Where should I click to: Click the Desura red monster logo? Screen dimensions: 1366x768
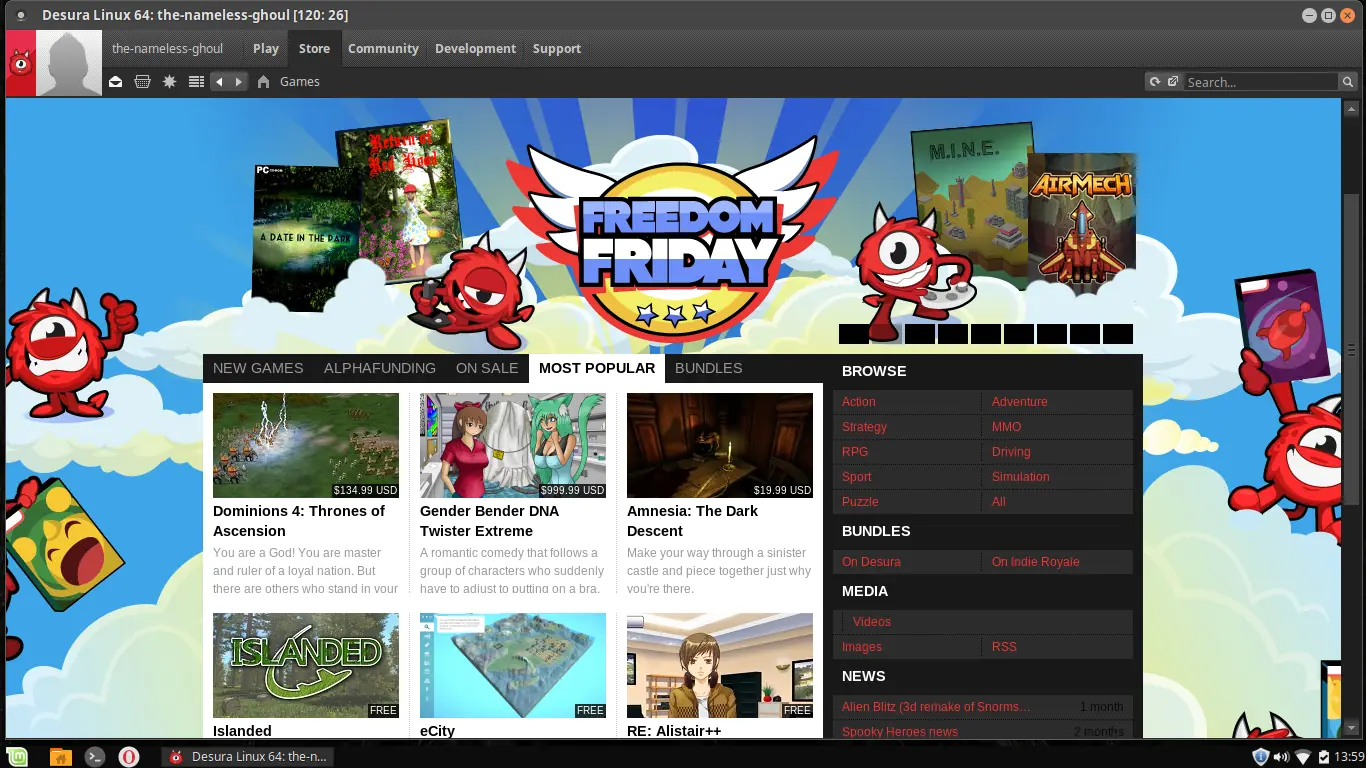pyautogui.click(x=20, y=63)
